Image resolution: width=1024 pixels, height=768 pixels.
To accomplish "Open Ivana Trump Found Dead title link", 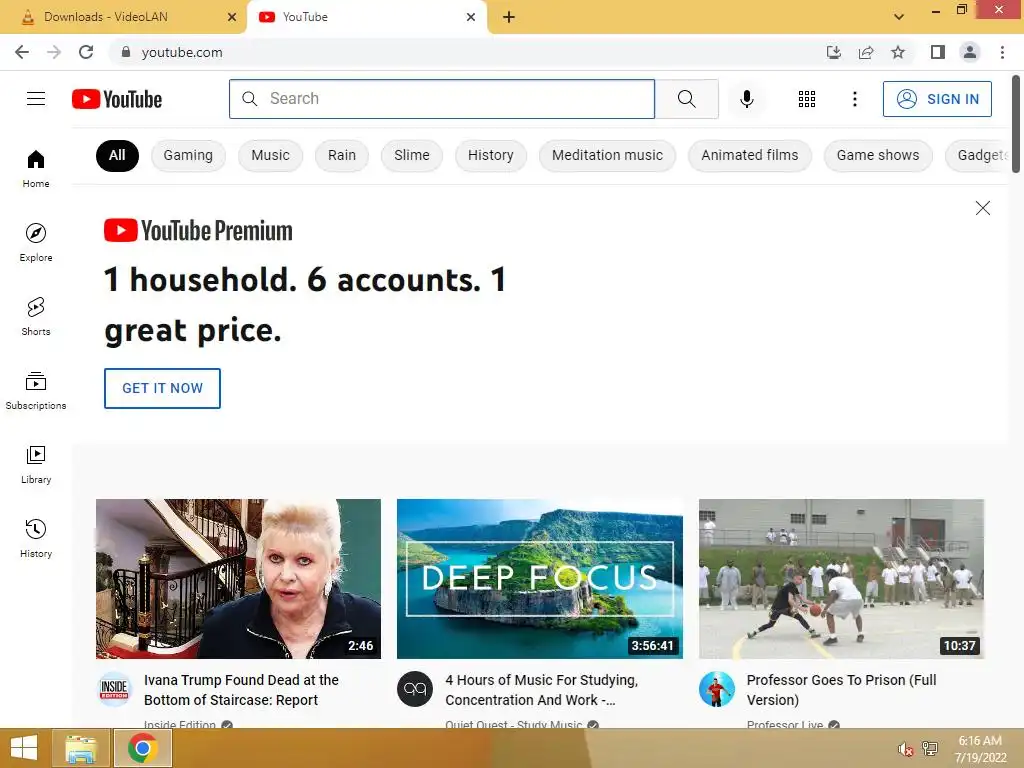I will (x=241, y=690).
